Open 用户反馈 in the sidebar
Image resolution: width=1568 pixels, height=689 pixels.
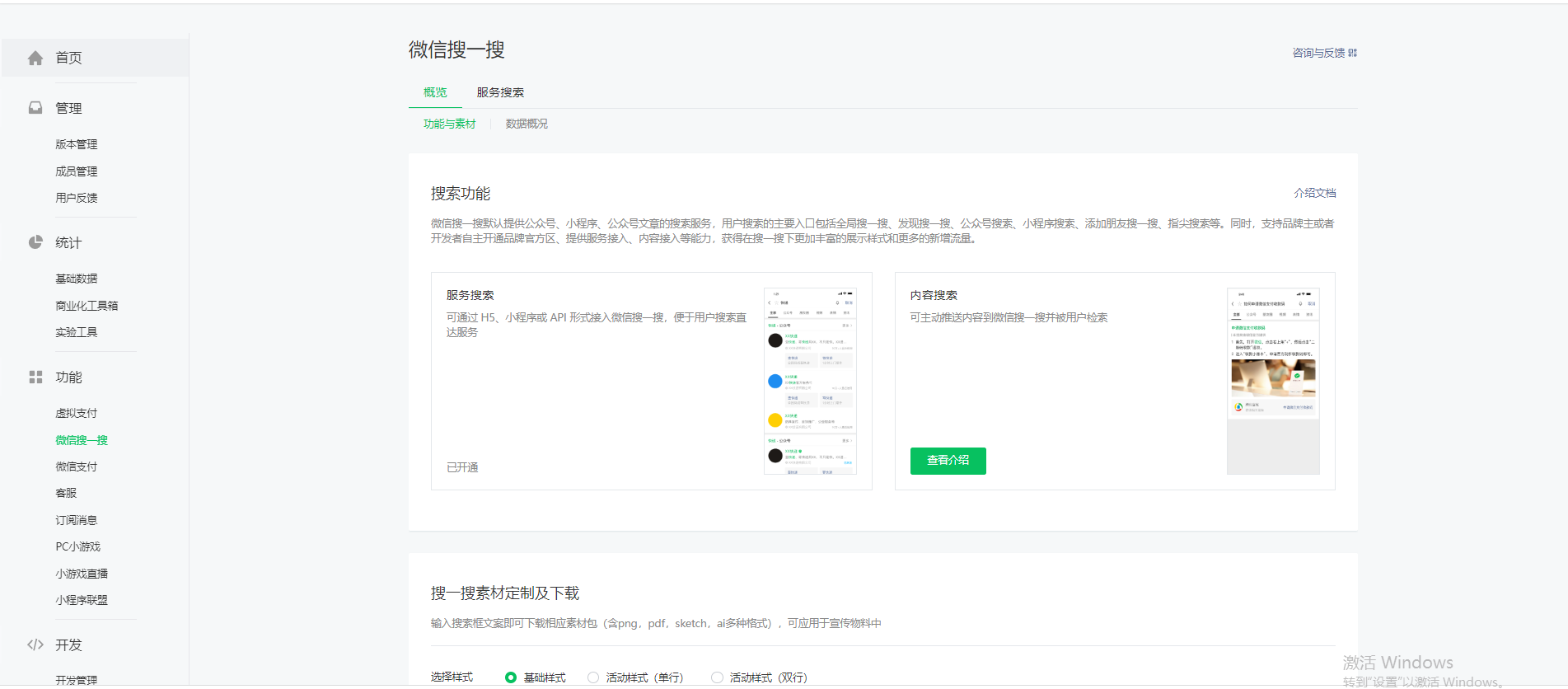(77, 198)
